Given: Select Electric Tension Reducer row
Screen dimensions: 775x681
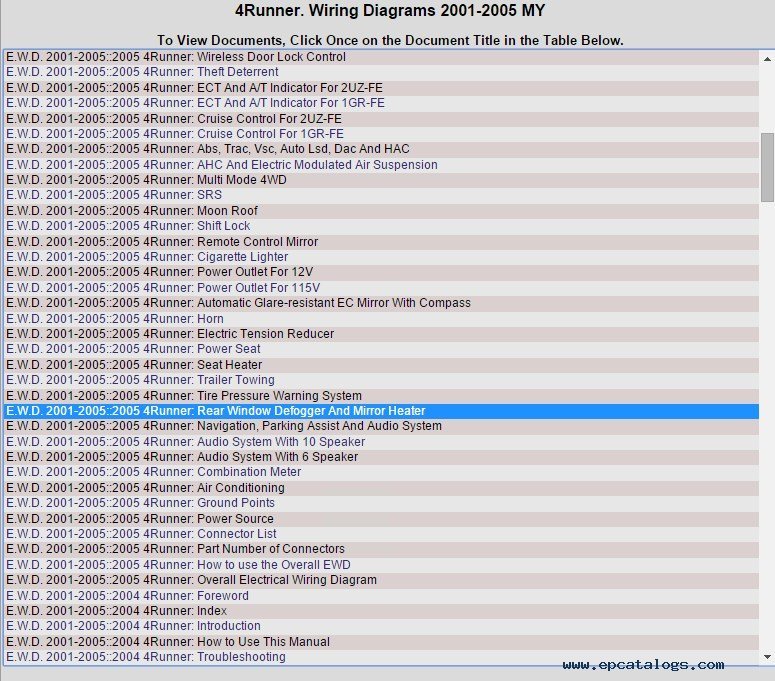Looking at the screenshot, I should [381, 334].
